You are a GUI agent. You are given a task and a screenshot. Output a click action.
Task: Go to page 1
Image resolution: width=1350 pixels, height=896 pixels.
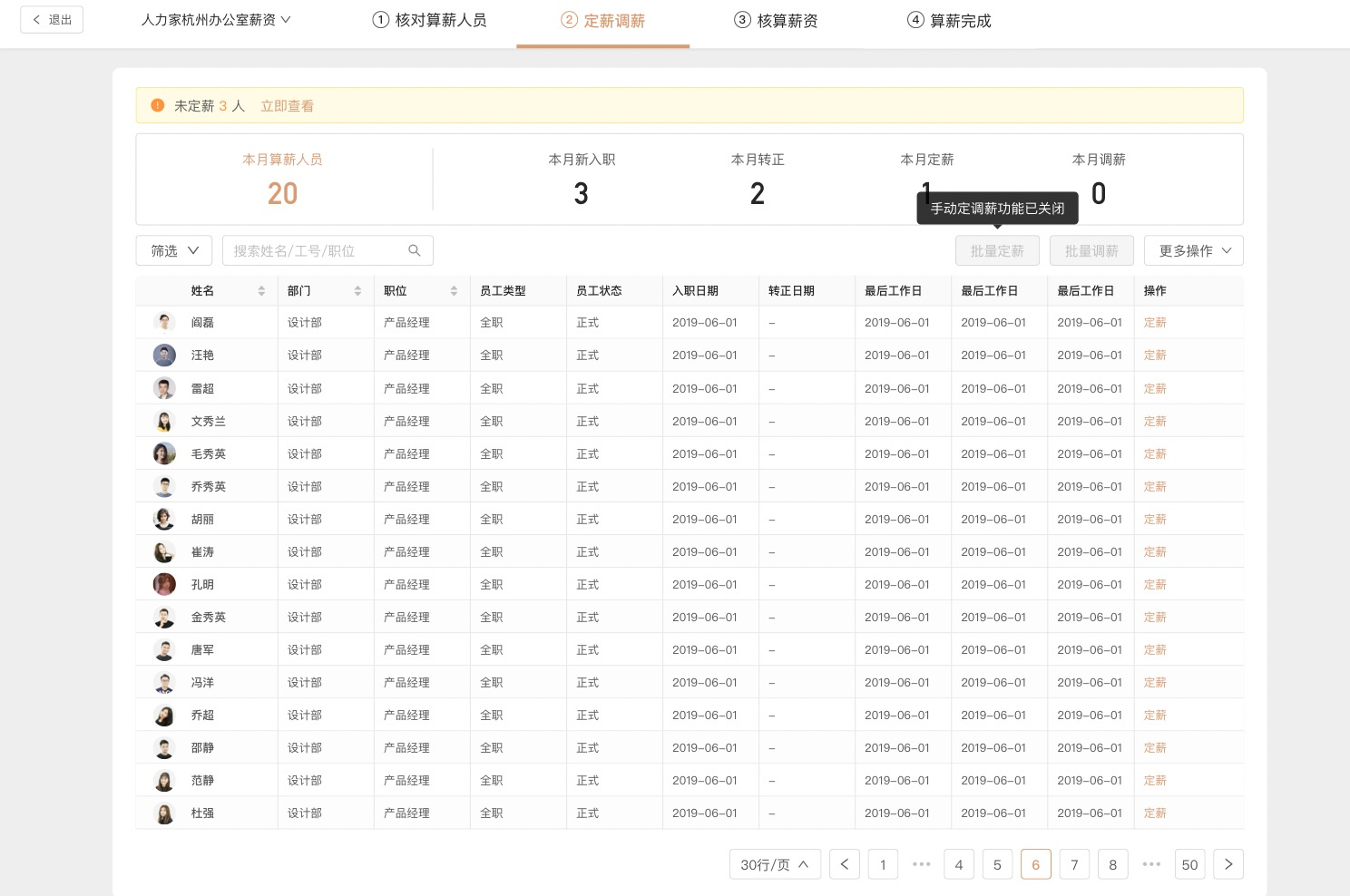point(883,864)
